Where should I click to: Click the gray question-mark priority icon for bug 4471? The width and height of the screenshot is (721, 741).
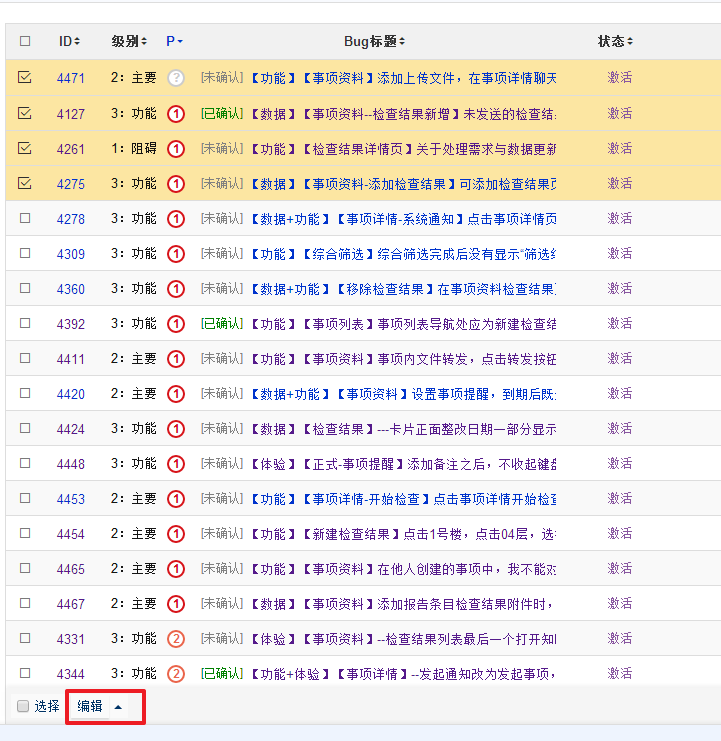coord(176,78)
